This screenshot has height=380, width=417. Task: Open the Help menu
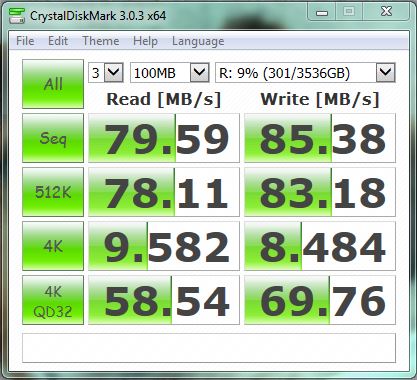(x=145, y=41)
